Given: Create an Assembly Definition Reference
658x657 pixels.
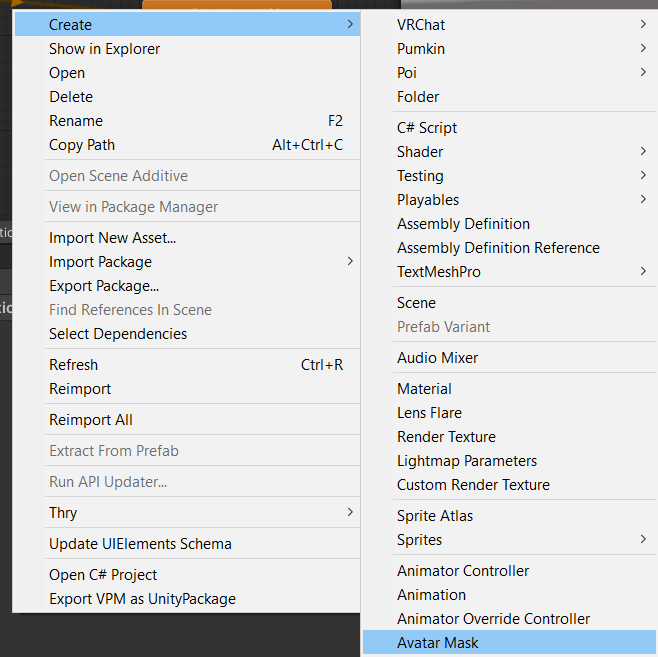Looking at the screenshot, I should point(509,248).
